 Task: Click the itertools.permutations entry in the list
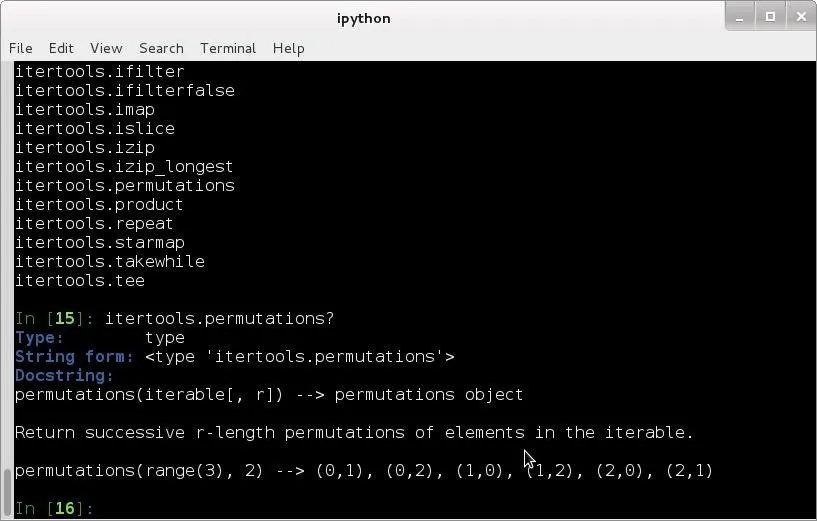pyautogui.click(x=125, y=186)
